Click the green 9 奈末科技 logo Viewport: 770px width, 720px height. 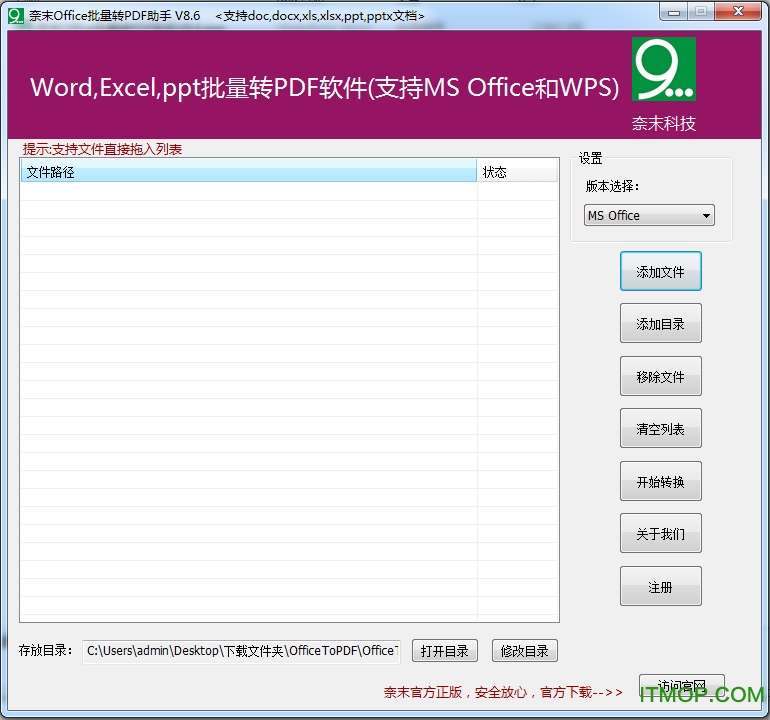coord(663,69)
